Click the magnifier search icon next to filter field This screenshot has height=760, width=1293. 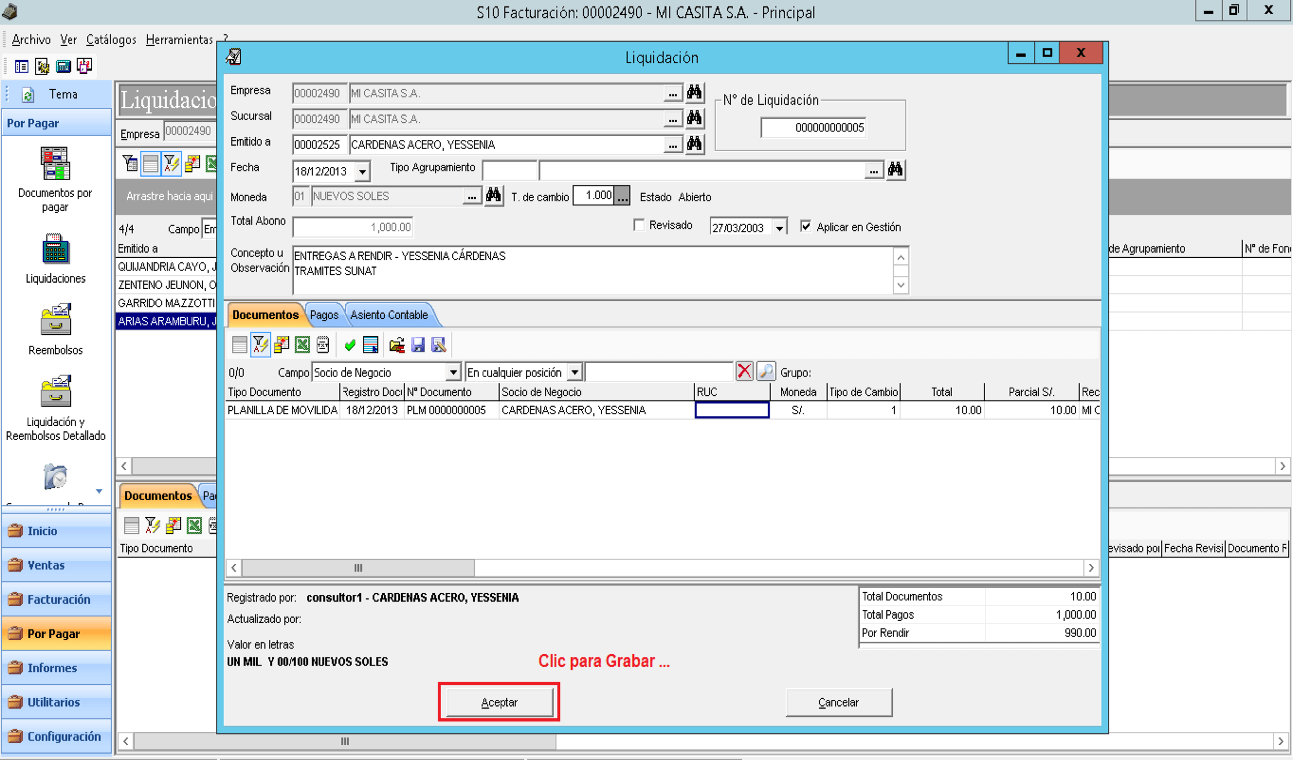click(766, 371)
